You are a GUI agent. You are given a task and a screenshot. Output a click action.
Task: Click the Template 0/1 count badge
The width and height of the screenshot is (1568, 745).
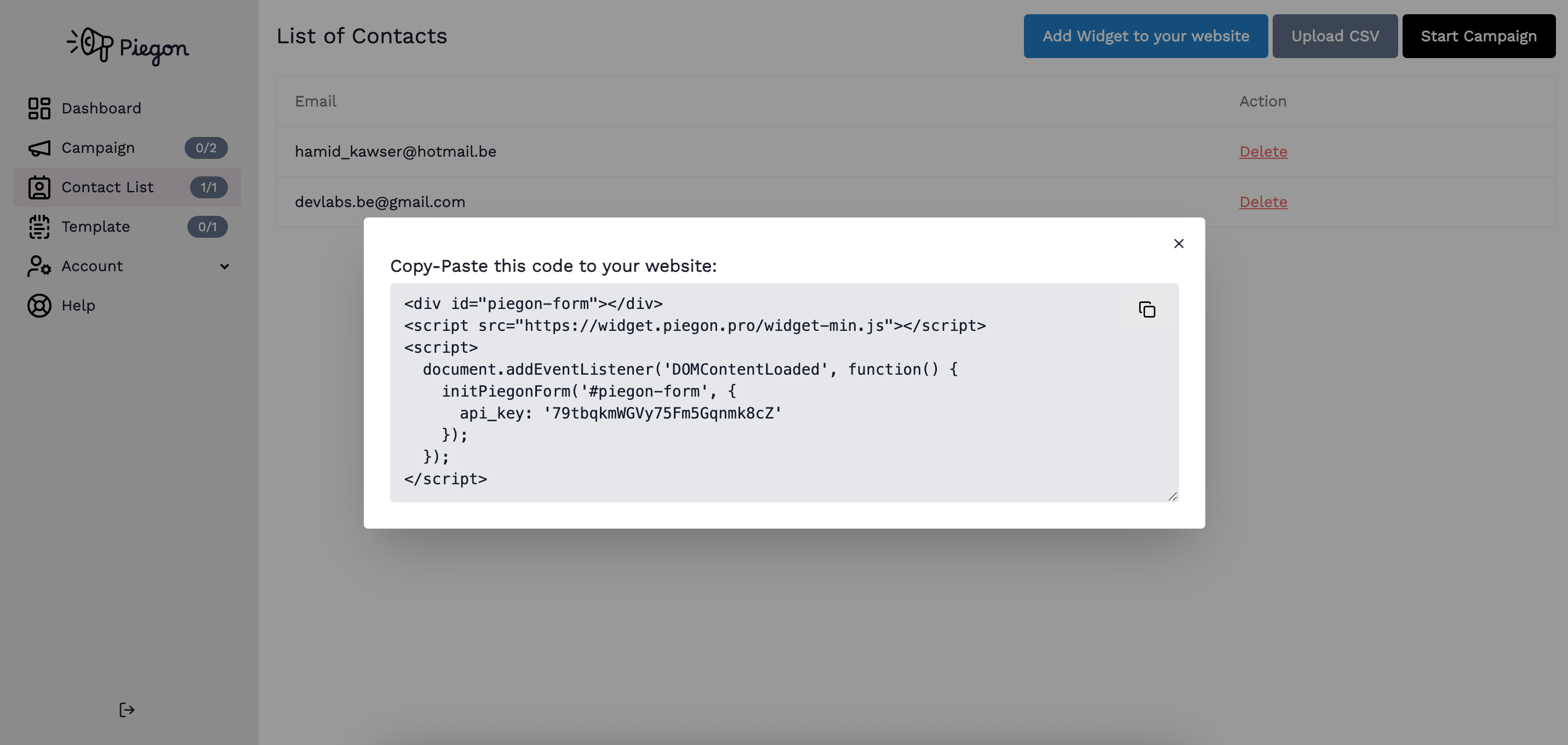click(x=207, y=227)
